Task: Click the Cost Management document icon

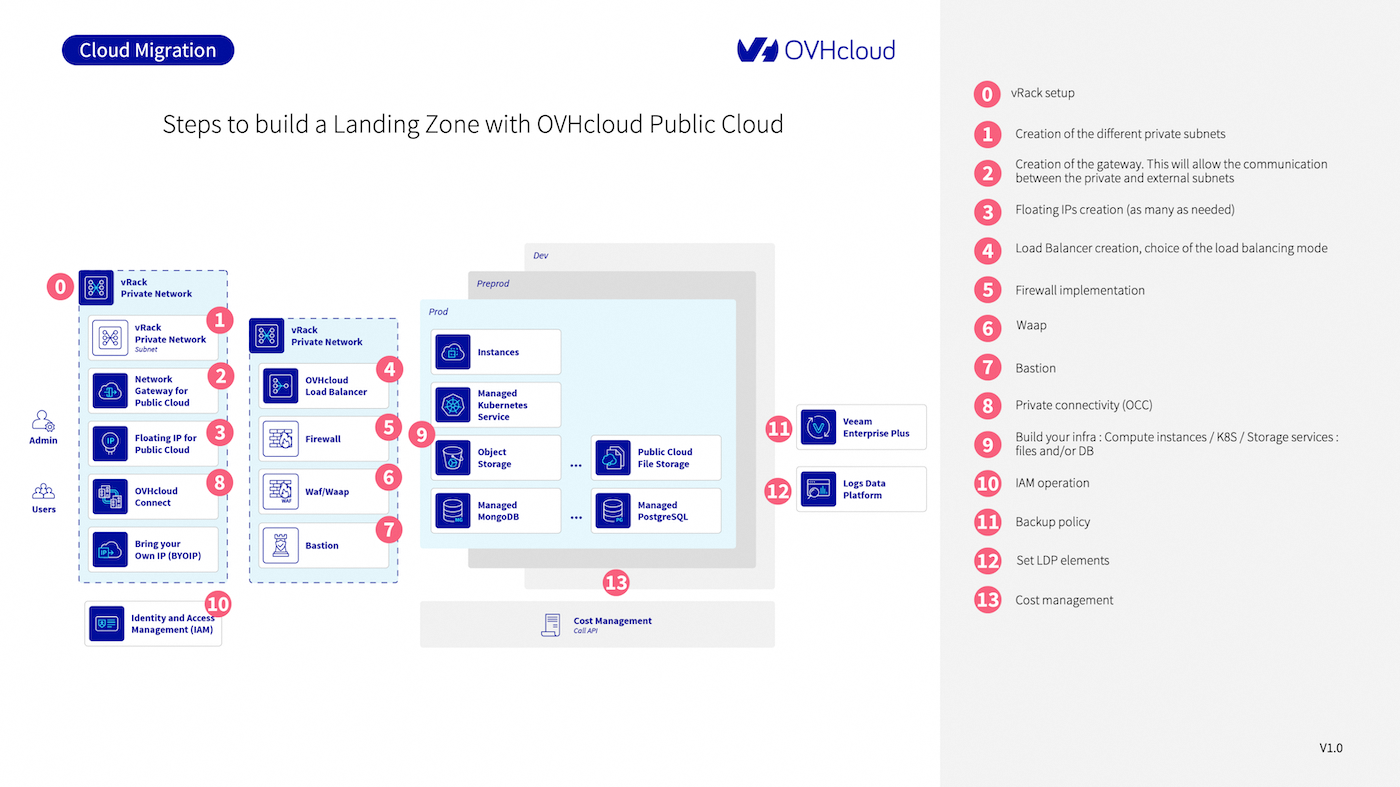Action: click(x=551, y=625)
